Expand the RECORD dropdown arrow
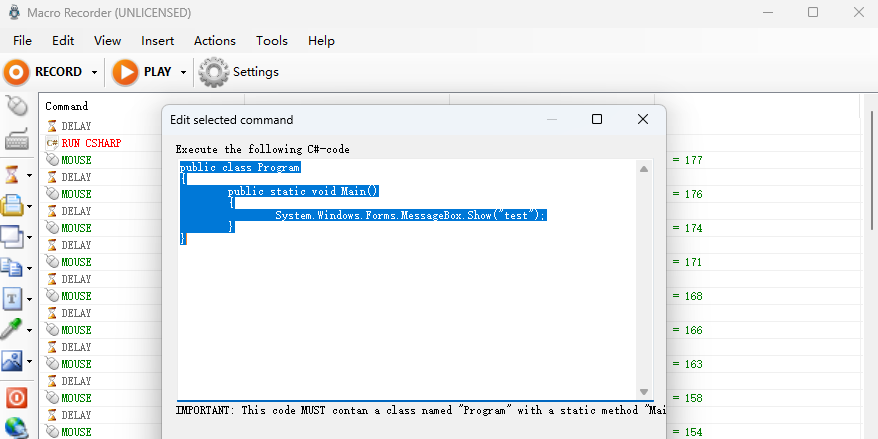Screen dimensions: 878x439 point(94,73)
